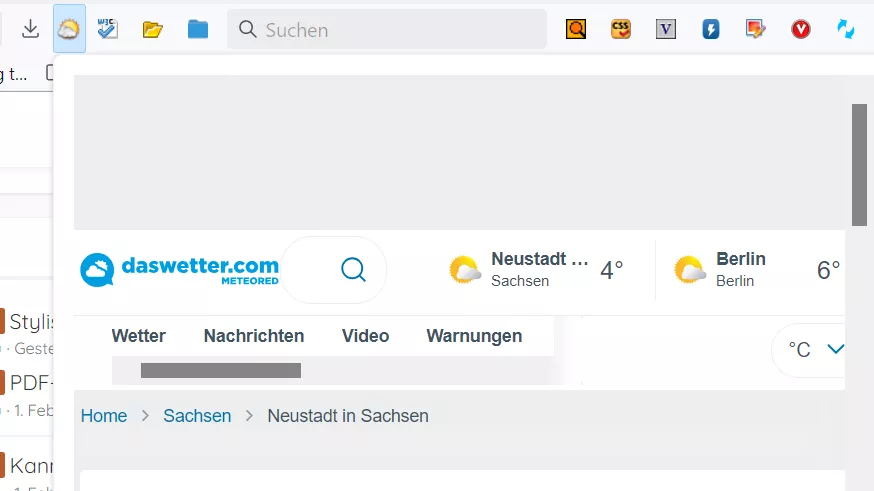Image resolution: width=874 pixels, height=491 pixels.
Task: Click the V validator extension icon
Action: [x=666, y=29]
